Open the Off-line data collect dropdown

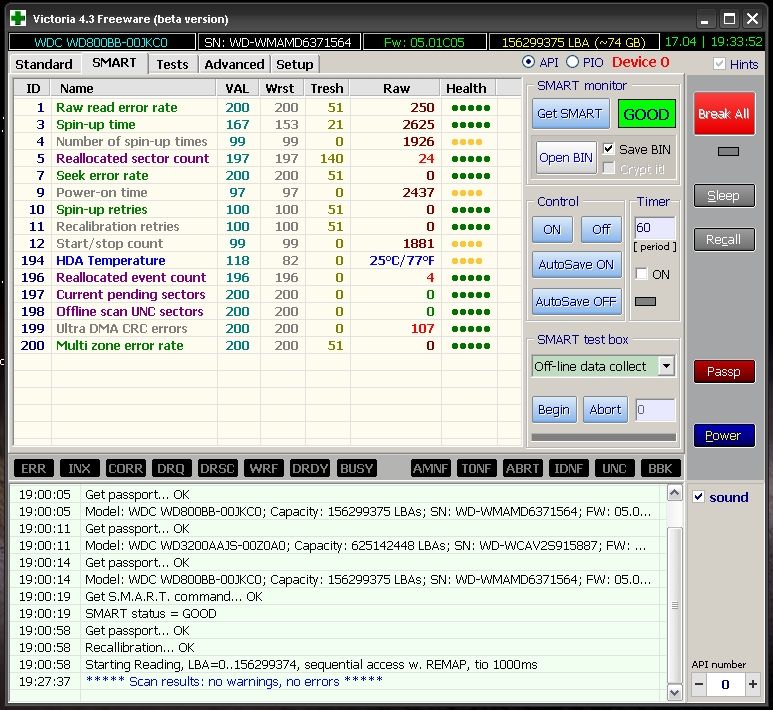tap(666, 366)
